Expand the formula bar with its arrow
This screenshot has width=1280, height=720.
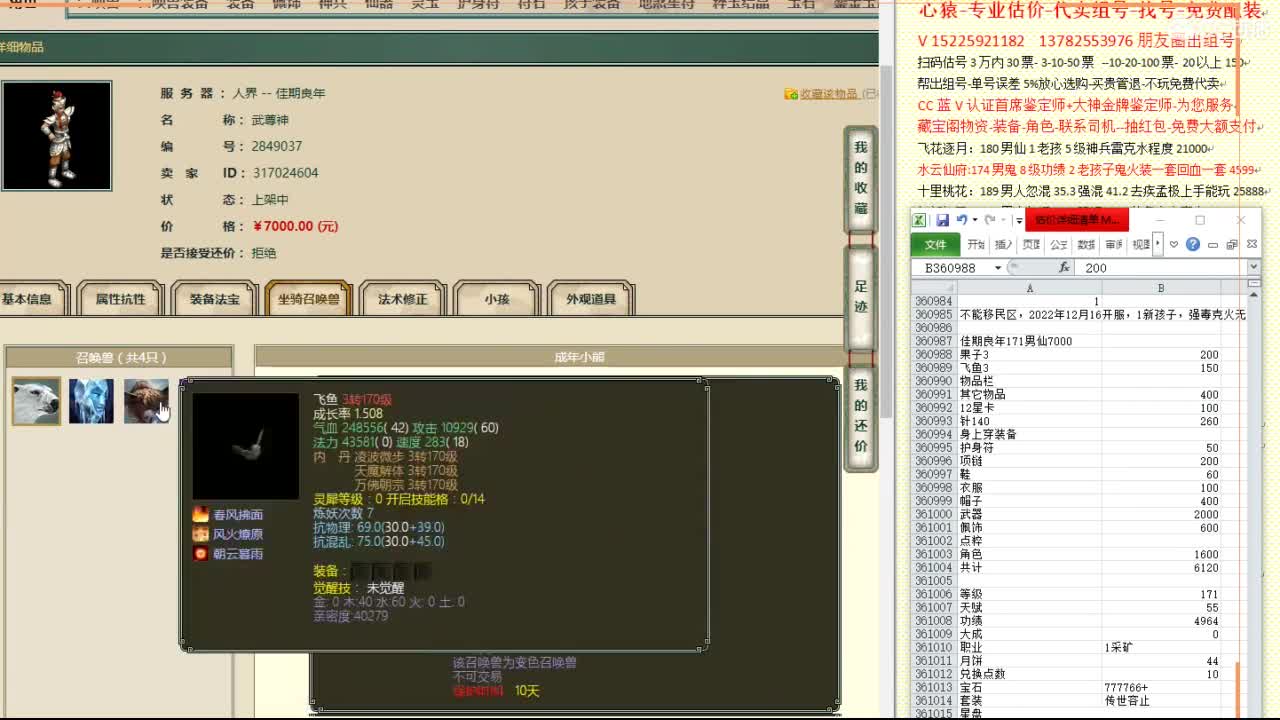coord(1253,267)
